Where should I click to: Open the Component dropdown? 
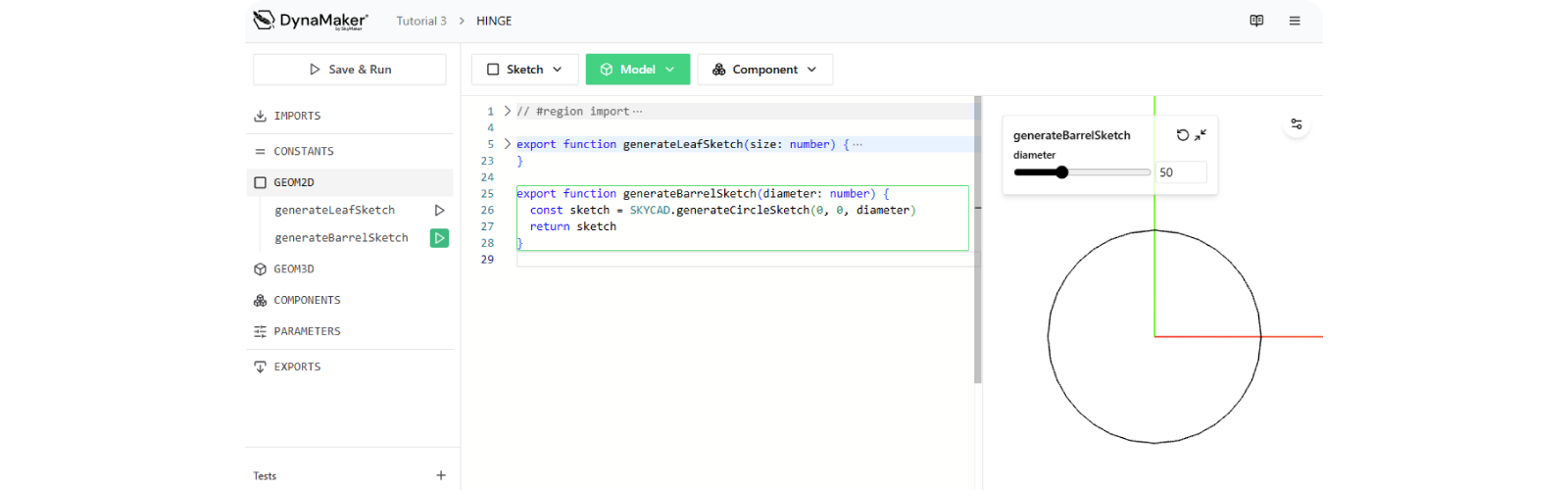764,70
